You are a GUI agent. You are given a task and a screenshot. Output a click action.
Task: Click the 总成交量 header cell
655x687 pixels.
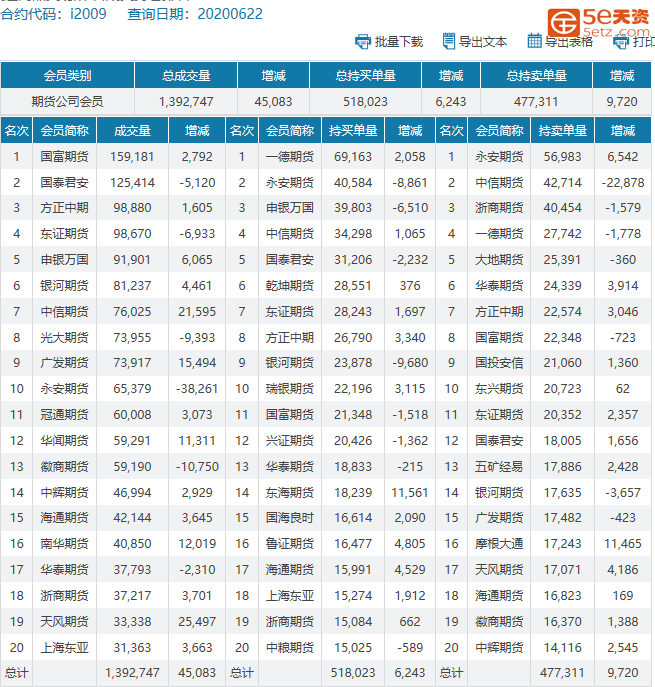point(186,75)
